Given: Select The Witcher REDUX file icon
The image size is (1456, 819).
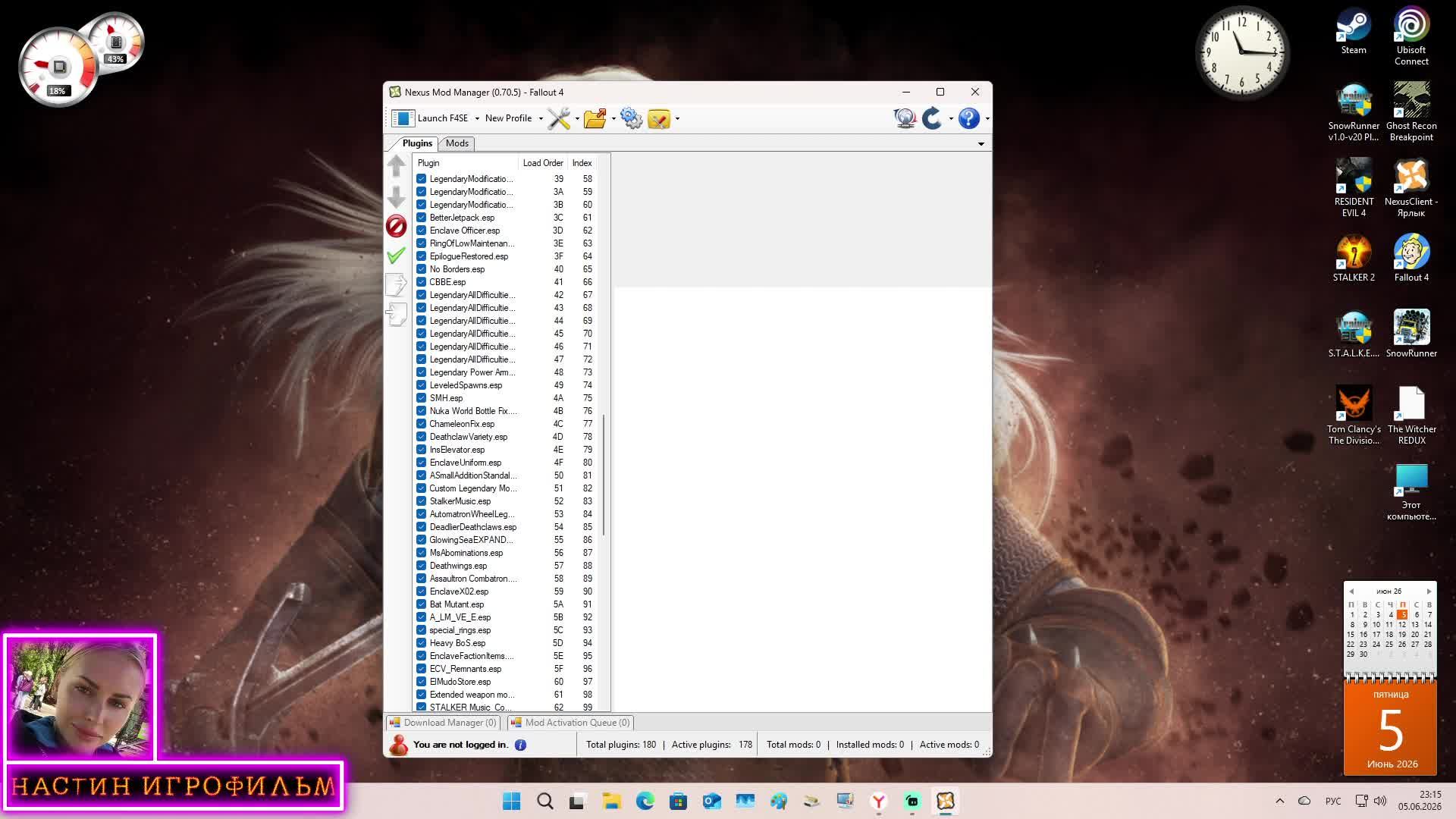Looking at the screenshot, I should (x=1411, y=416).
